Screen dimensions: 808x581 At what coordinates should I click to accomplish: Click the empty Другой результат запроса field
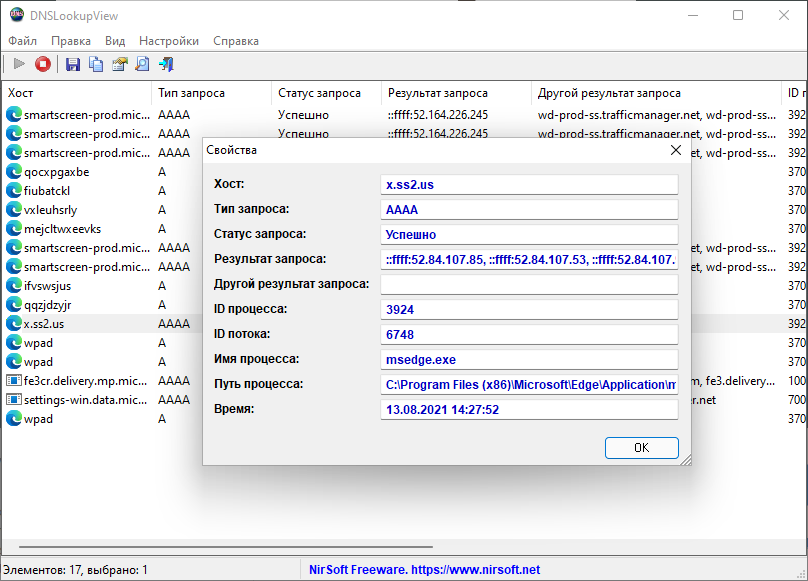pos(529,285)
